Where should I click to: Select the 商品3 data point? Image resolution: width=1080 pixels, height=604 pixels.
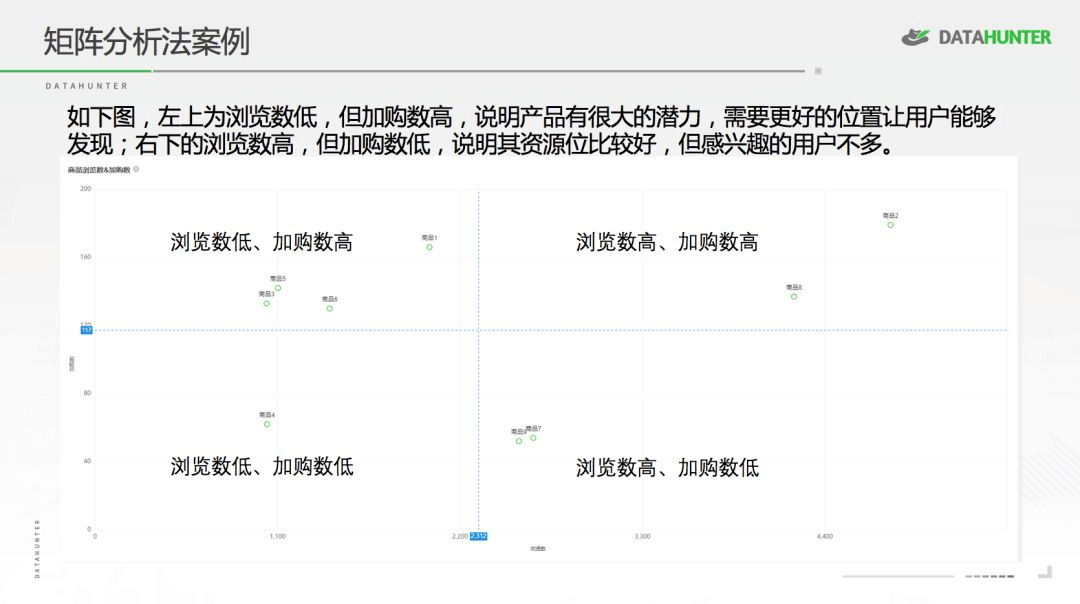(x=267, y=303)
